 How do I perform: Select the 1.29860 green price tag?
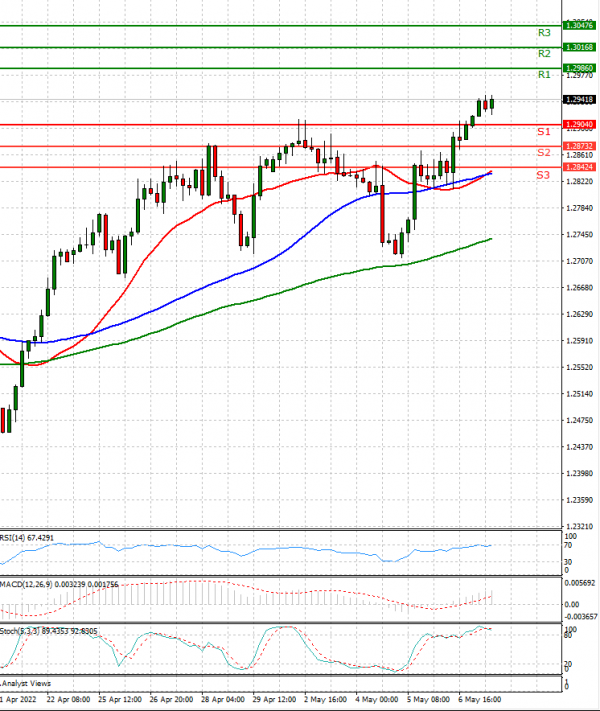[579, 68]
